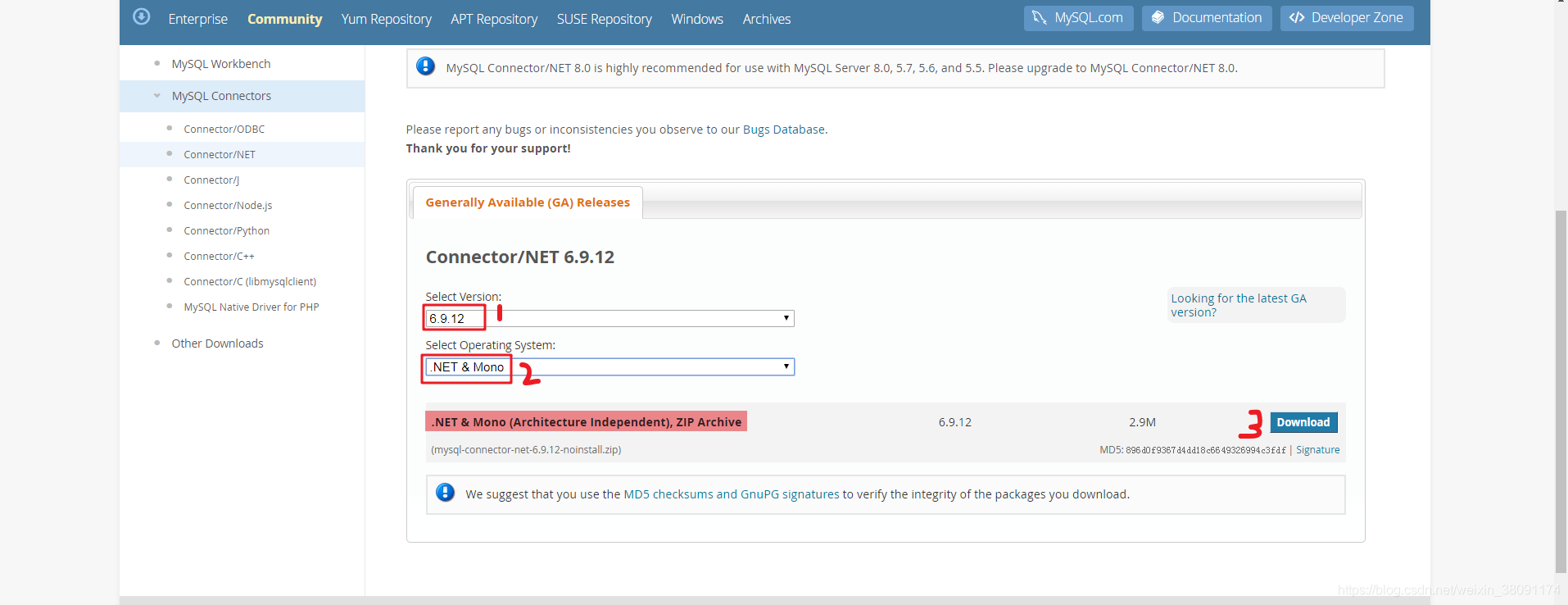This screenshot has width=1568, height=605.
Task: Click the 2.9M file size text
Action: [x=1142, y=422]
